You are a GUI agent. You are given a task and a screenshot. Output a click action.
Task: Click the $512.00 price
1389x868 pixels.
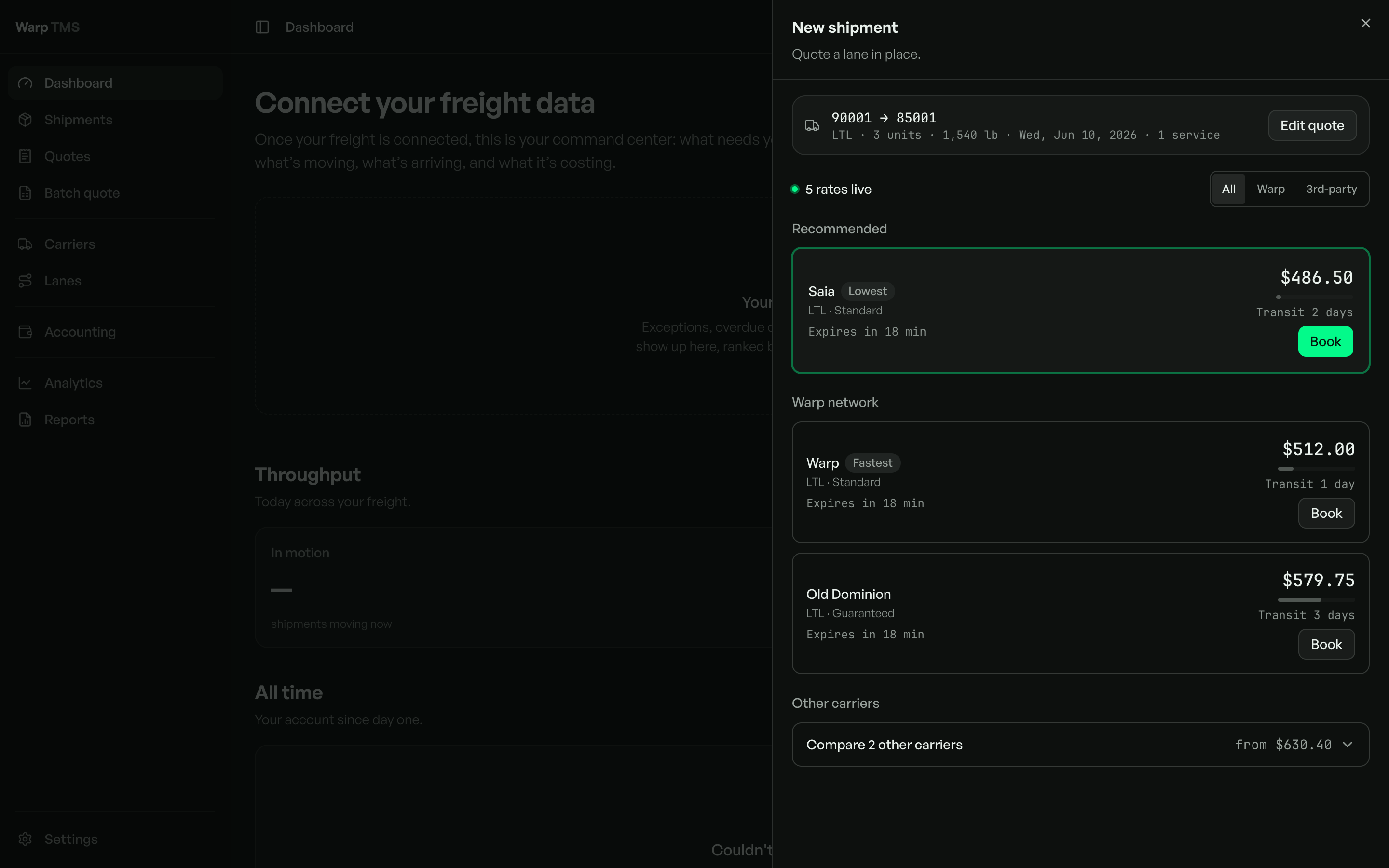(1319, 449)
